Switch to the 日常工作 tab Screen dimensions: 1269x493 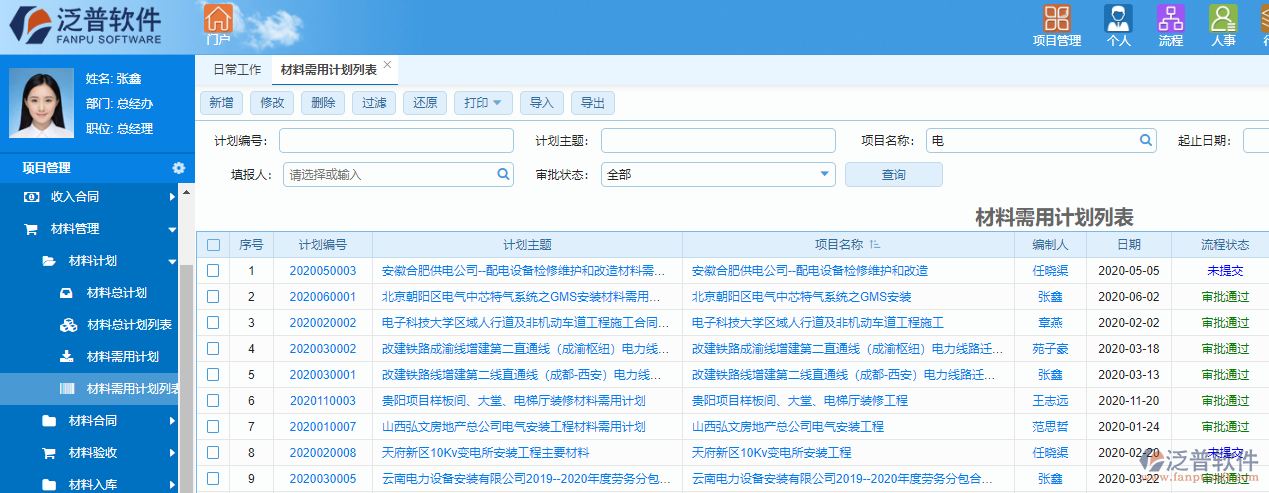point(237,70)
